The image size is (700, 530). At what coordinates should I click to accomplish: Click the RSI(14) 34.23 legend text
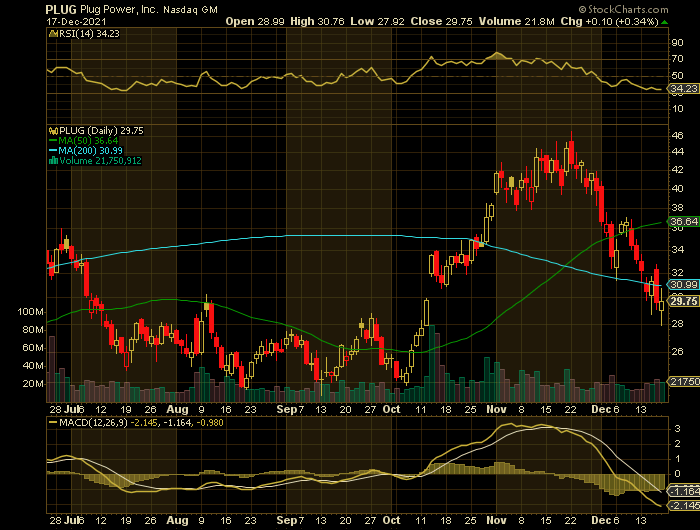tap(89, 33)
